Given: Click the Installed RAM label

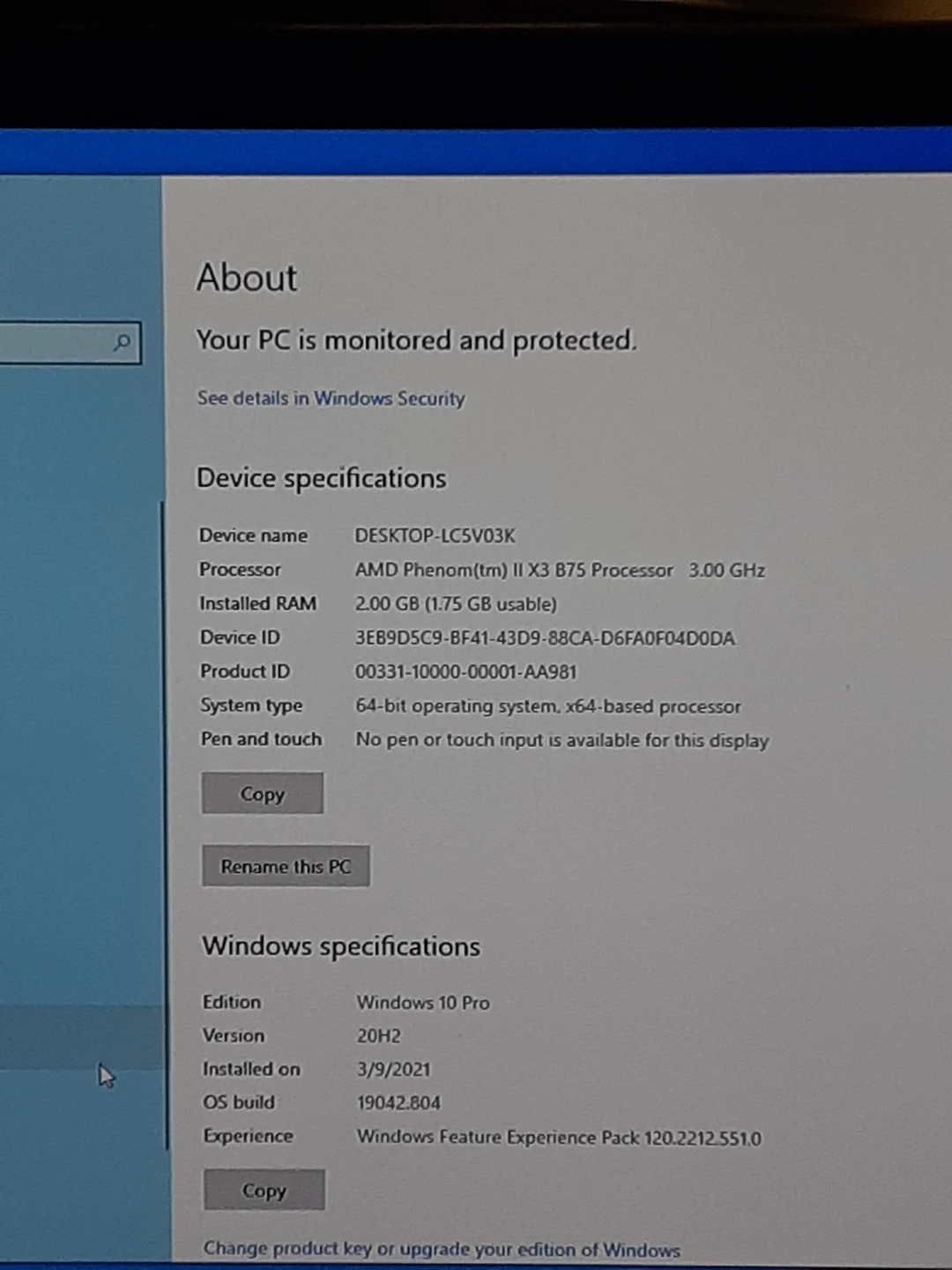Looking at the screenshot, I should point(257,603).
